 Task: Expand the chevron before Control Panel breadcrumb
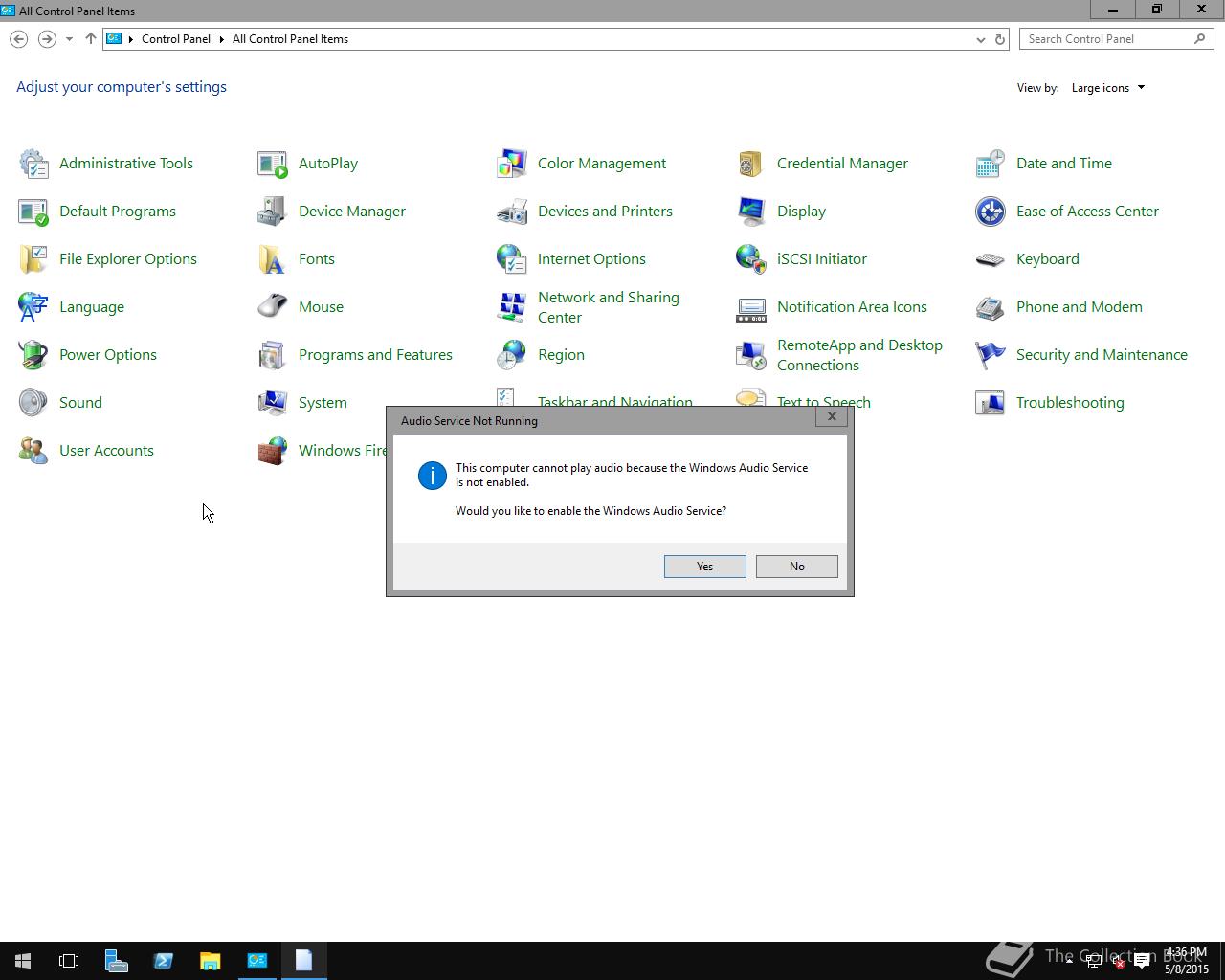click(x=131, y=39)
